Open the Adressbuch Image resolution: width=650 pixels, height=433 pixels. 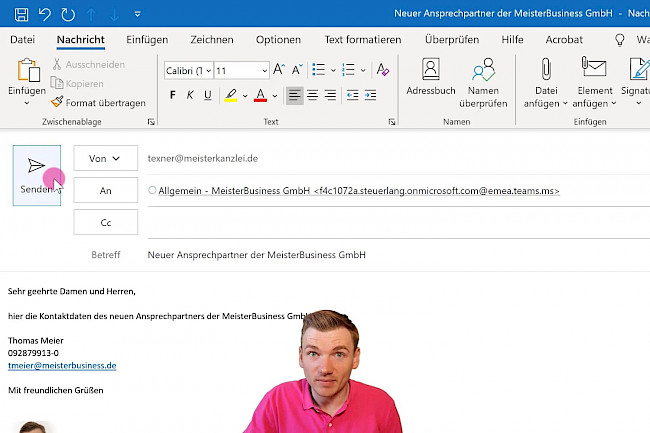point(431,77)
